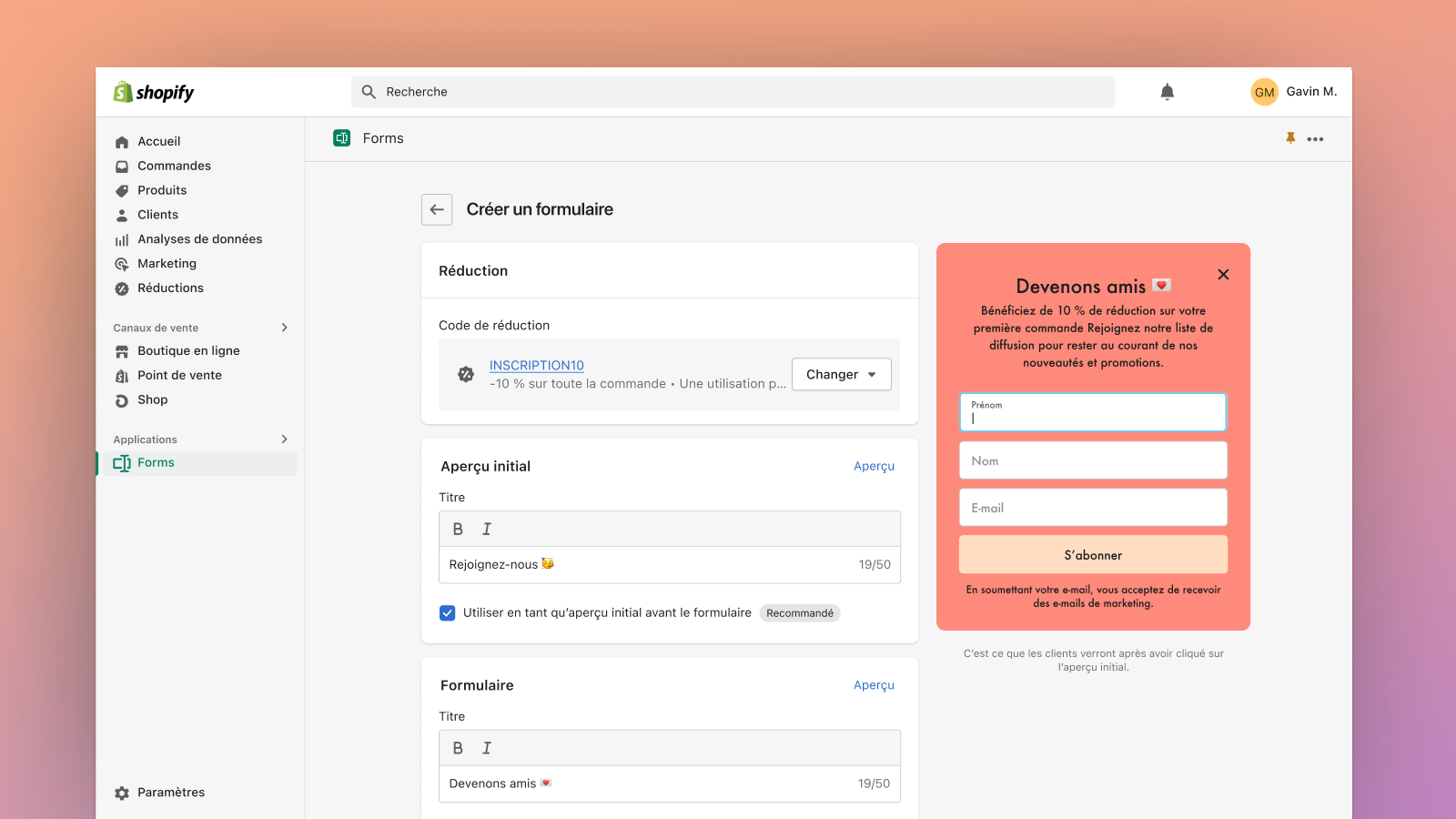Apply italic in Formulaire title
Viewport: 1456px width, 819px height.
click(x=487, y=748)
